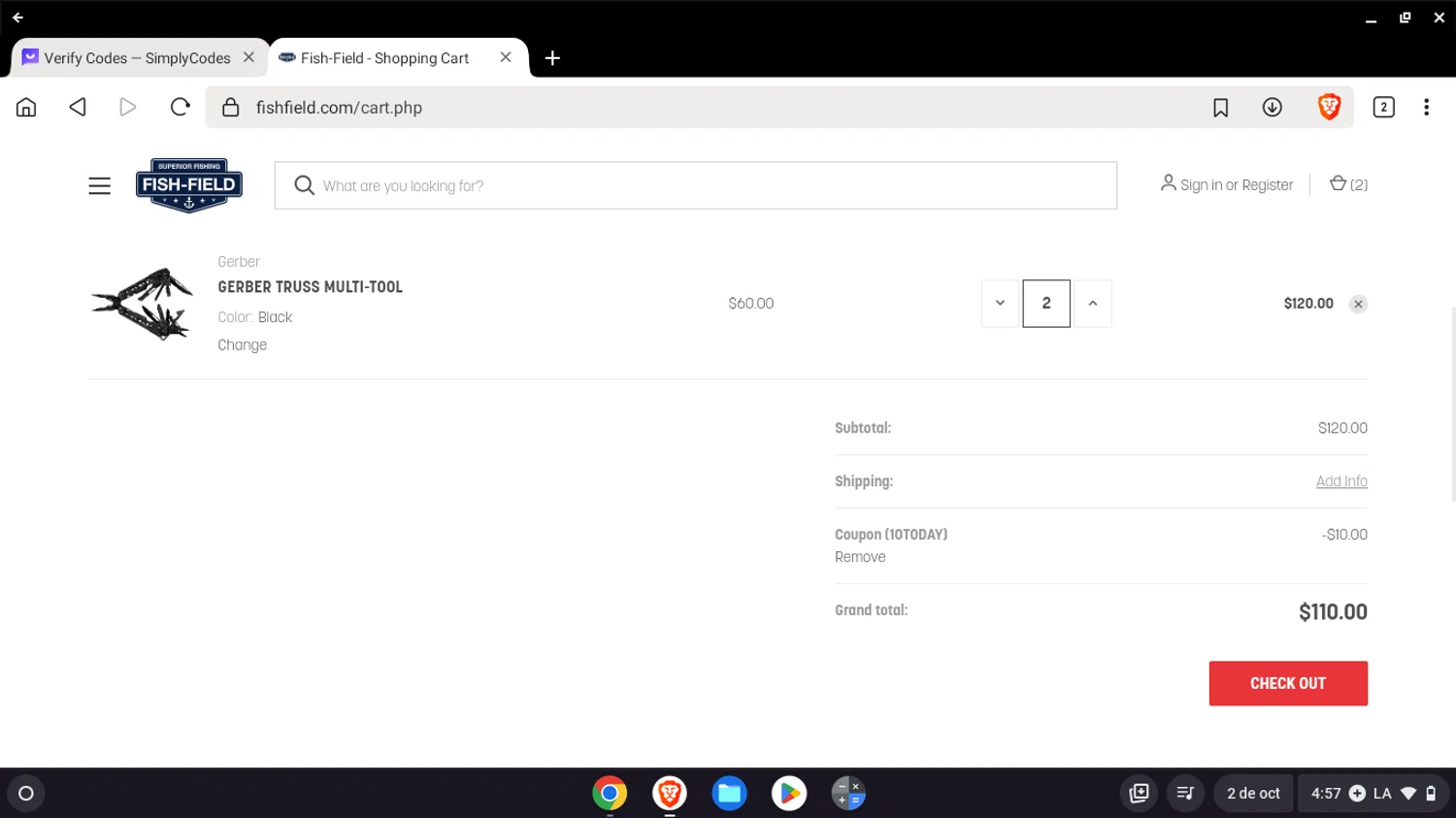Open Register link
1456x818 pixels.
(1267, 184)
